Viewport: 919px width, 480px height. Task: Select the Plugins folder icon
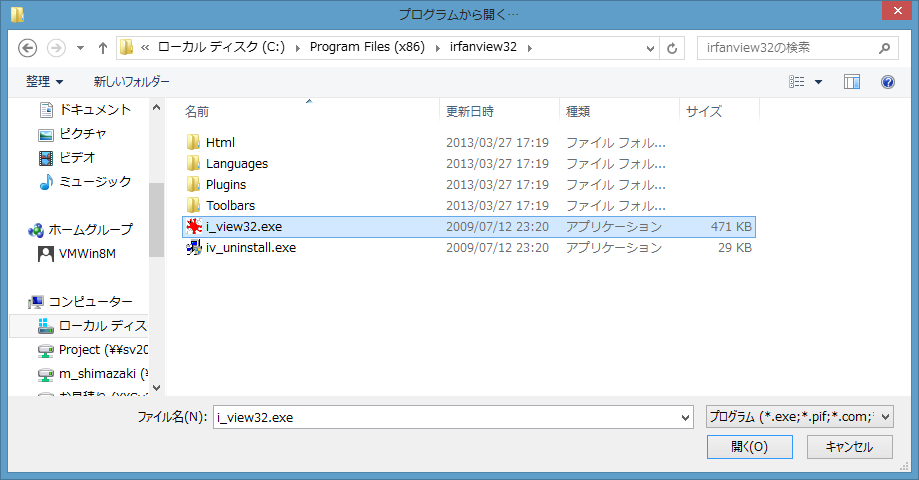193,185
